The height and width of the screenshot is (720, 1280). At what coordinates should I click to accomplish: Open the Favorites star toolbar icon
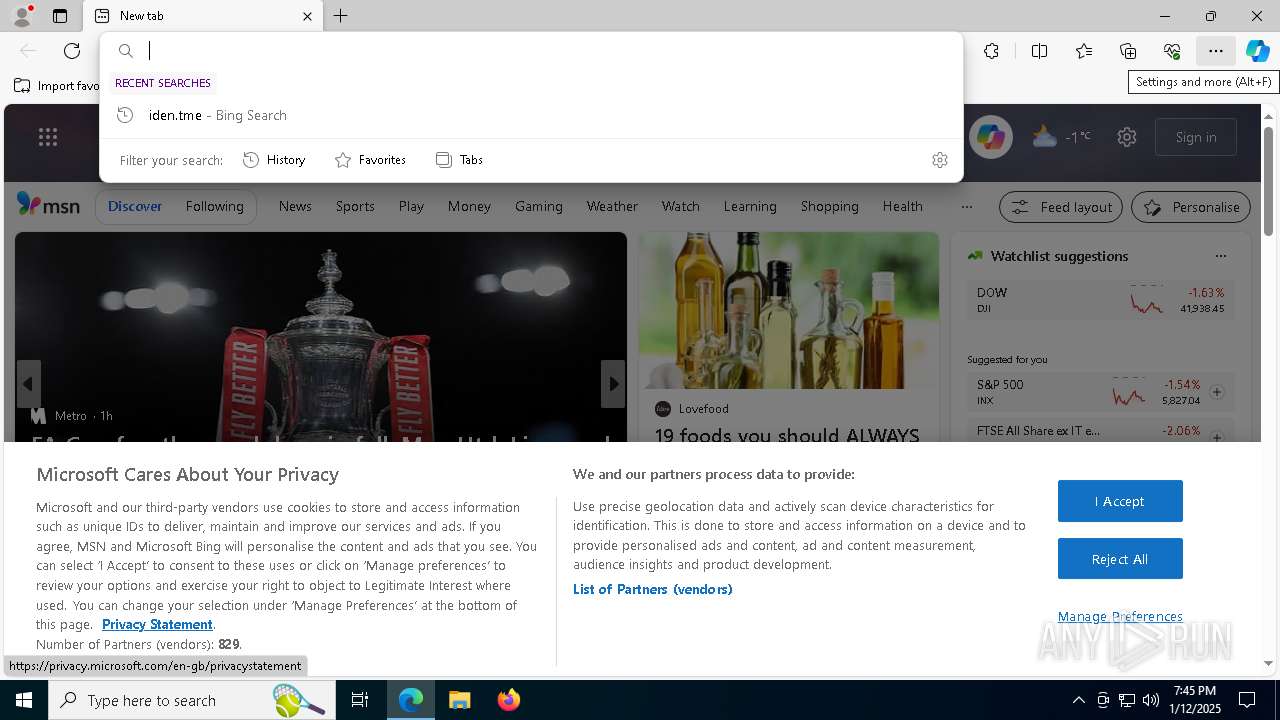(x=1083, y=51)
